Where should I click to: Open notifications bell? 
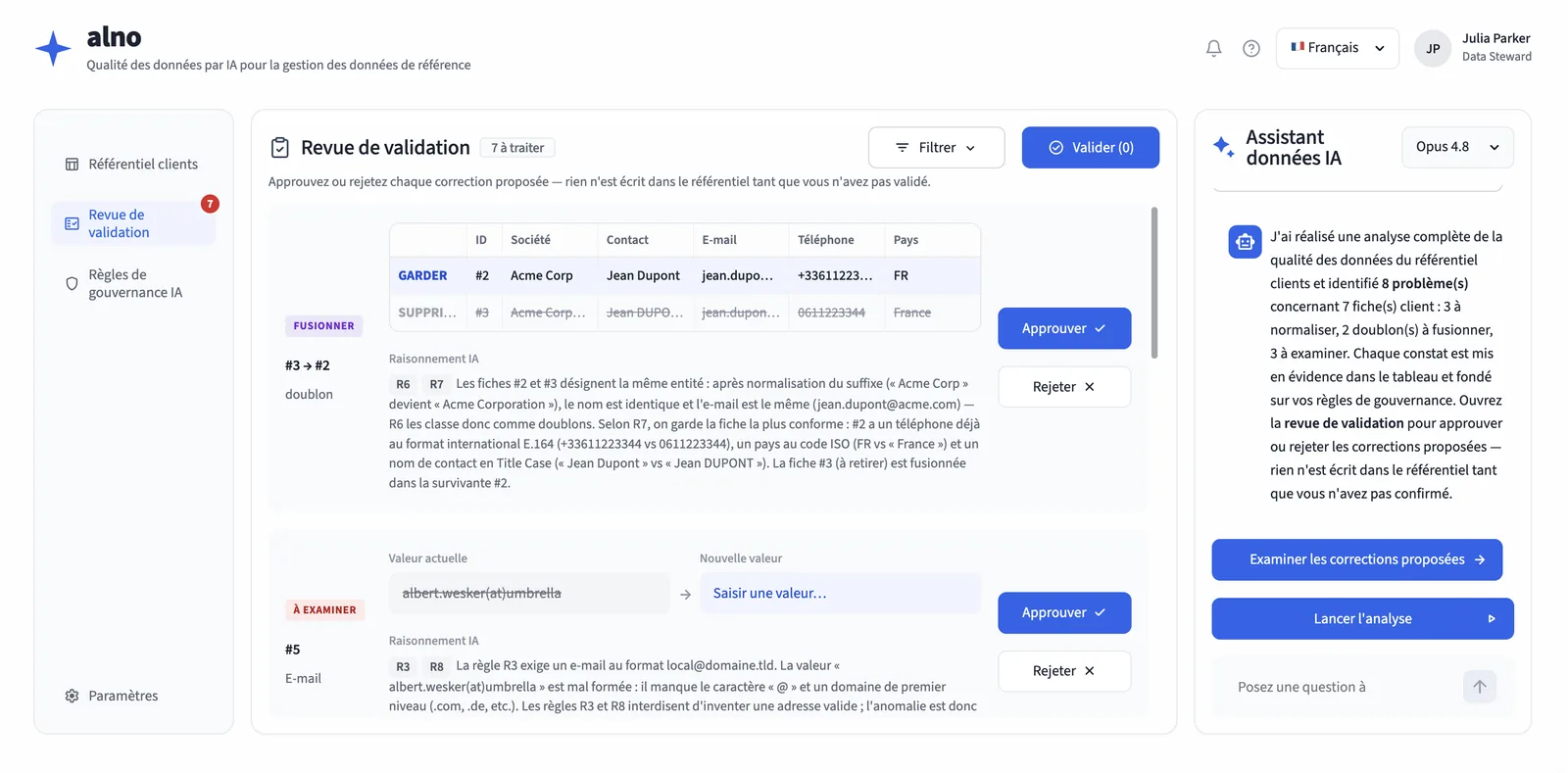[x=1213, y=48]
